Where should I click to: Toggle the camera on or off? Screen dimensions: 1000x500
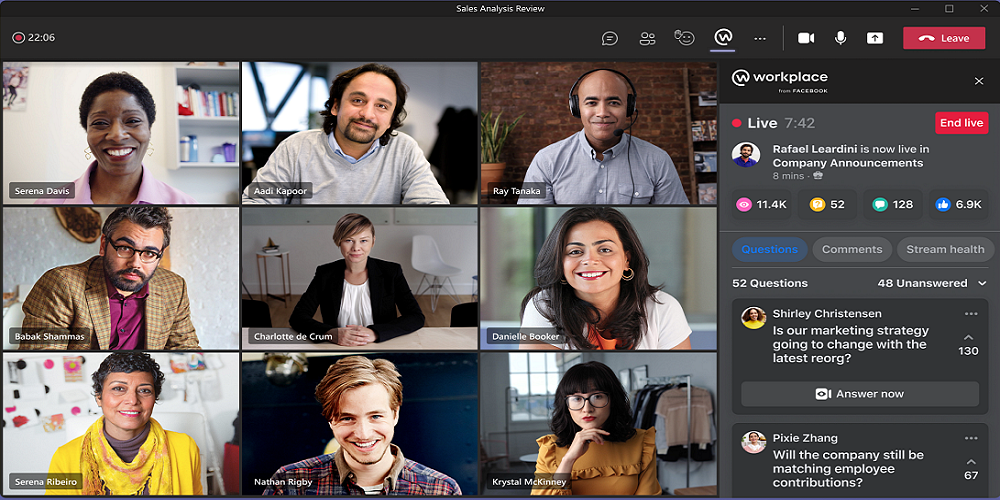point(806,38)
